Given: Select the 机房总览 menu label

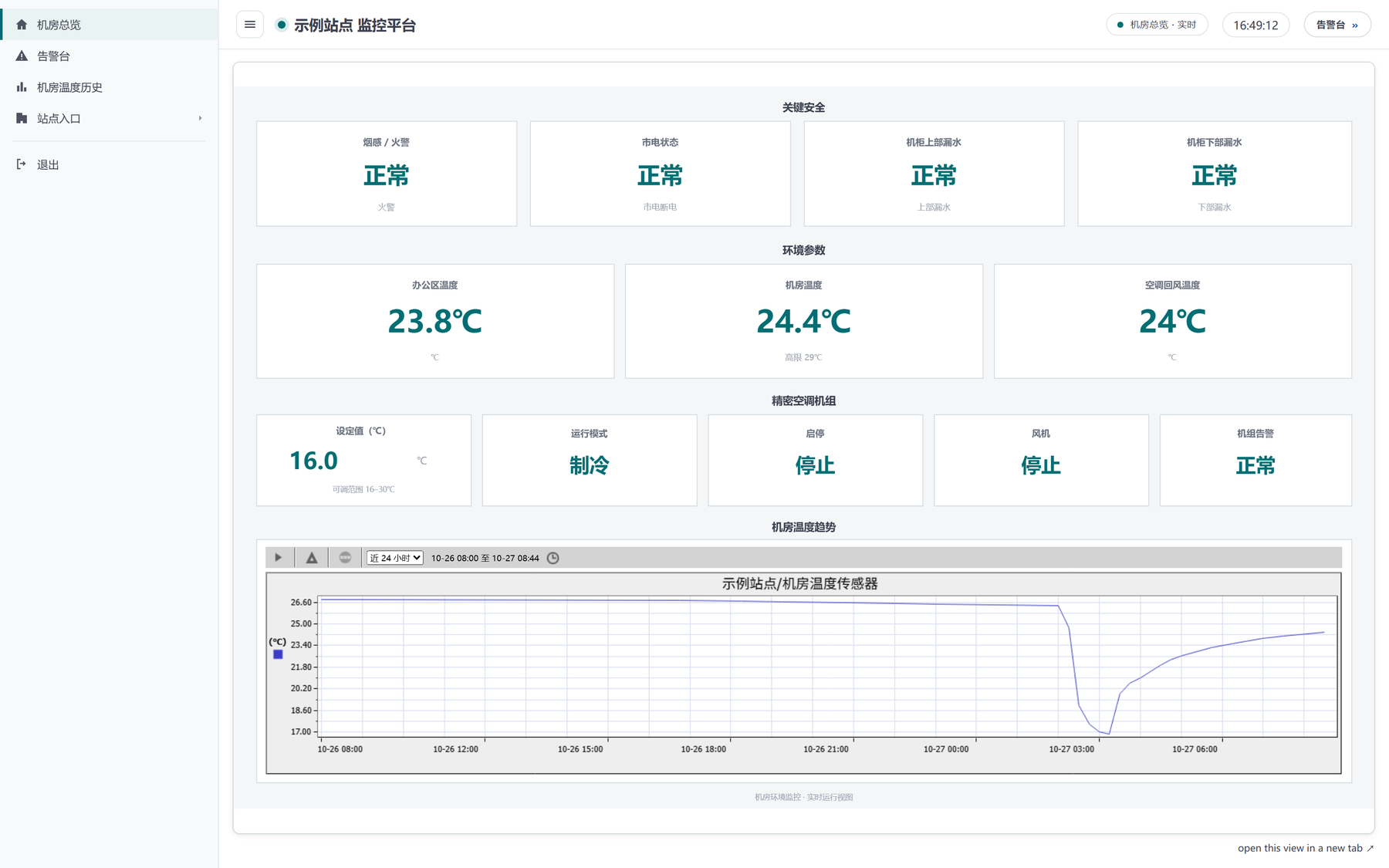Looking at the screenshot, I should click(x=59, y=25).
